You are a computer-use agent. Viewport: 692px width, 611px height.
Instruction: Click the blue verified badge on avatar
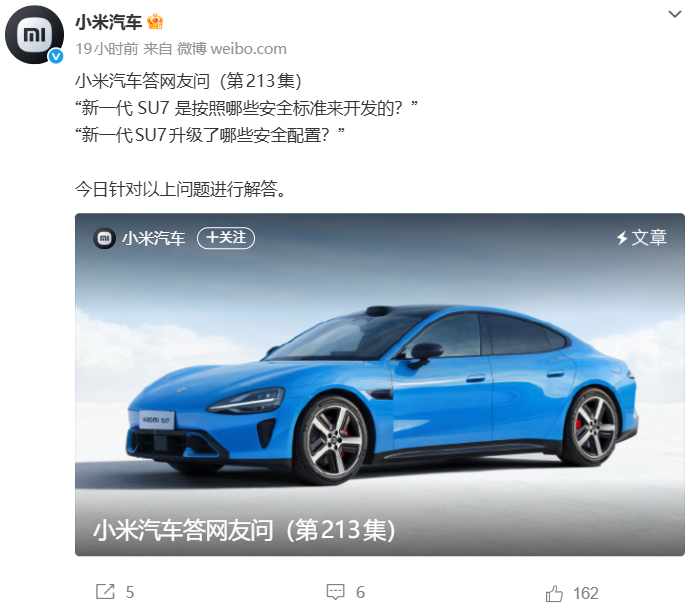coord(56,56)
